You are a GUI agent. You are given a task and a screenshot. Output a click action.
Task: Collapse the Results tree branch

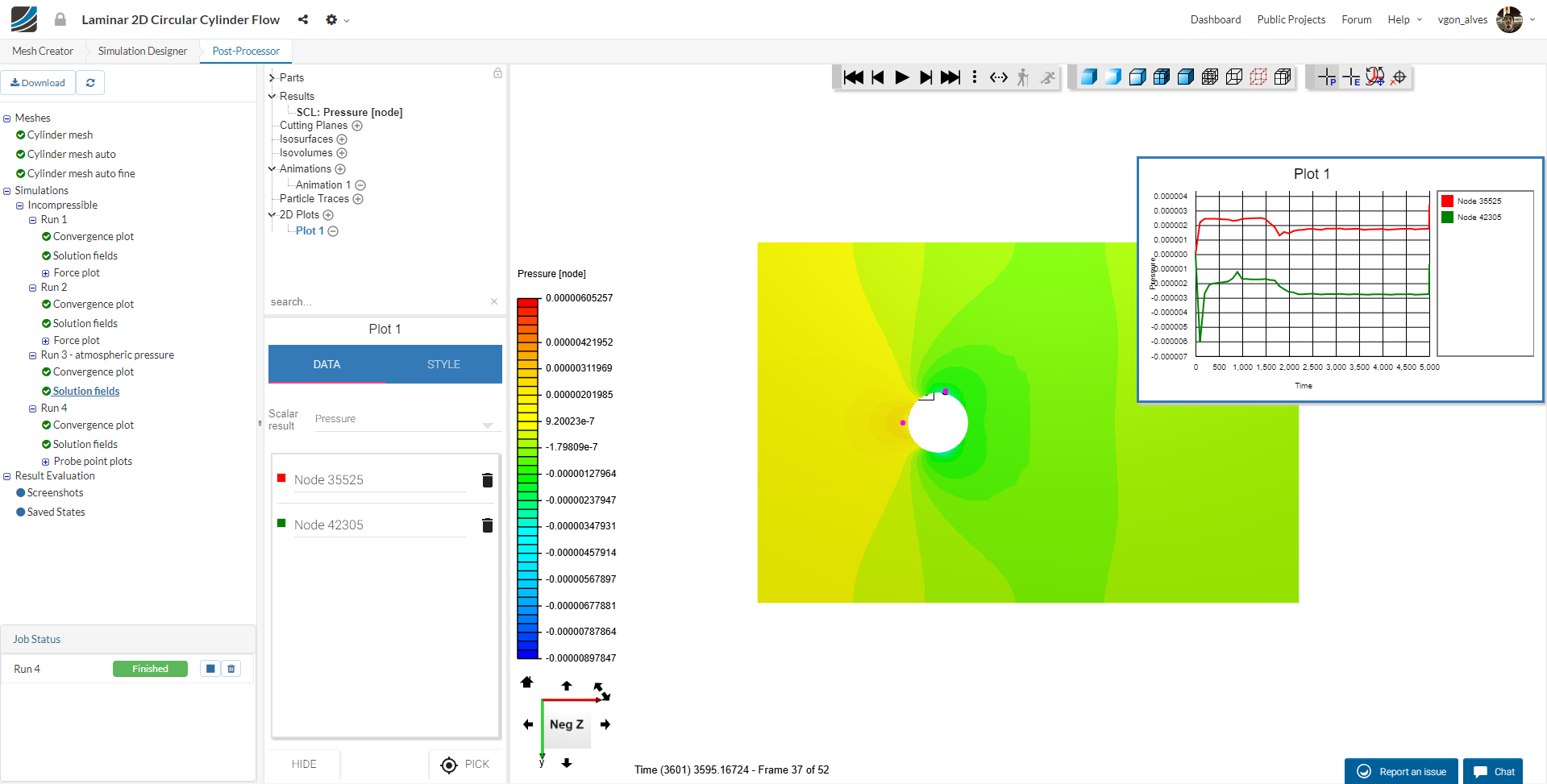(272, 96)
